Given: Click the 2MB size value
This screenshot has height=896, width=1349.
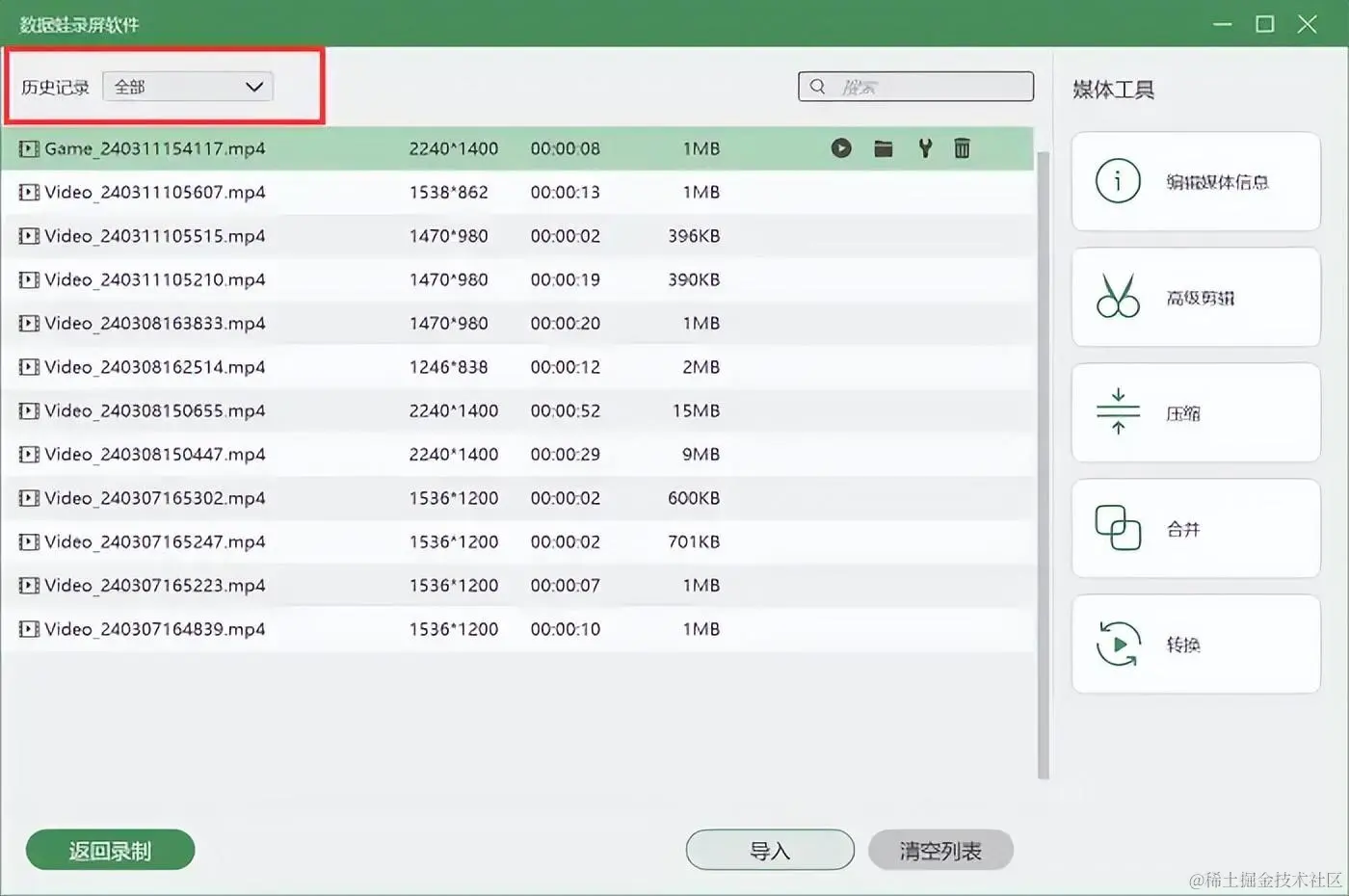Looking at the screenshot, I should [701, 367].
